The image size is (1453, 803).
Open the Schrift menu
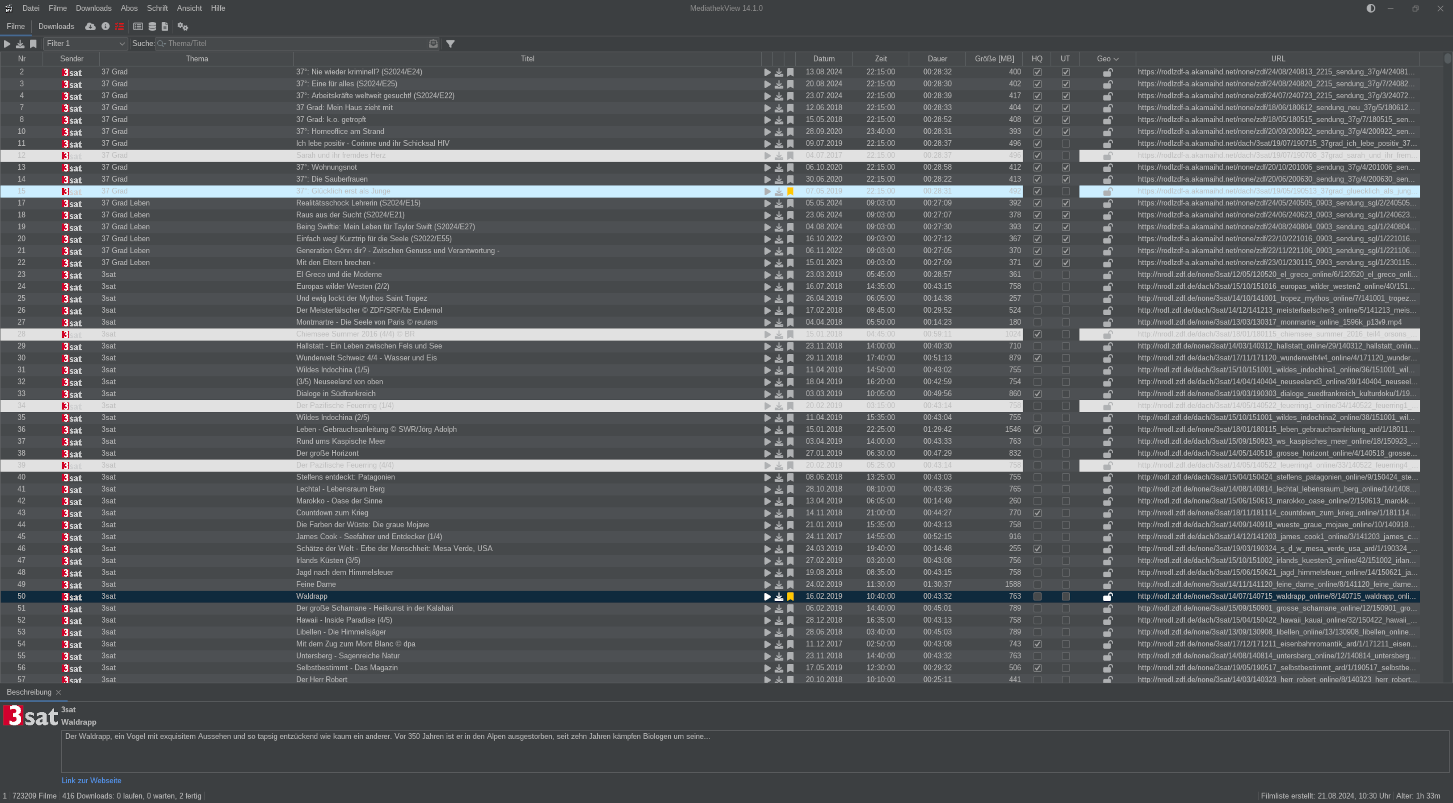(159, 8)
